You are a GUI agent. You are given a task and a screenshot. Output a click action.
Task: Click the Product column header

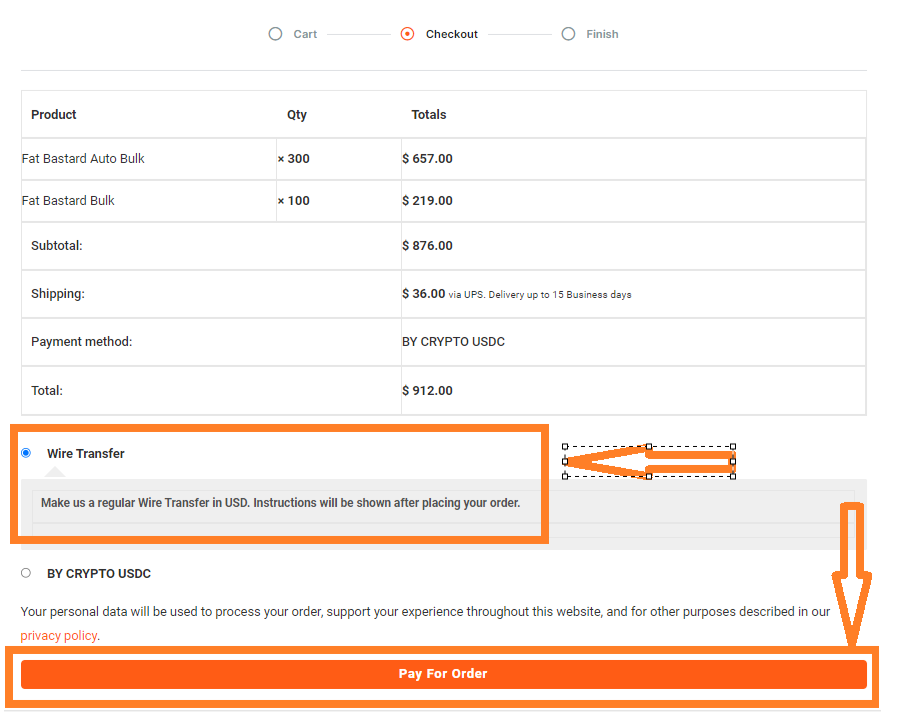click(x=54, y=115)
